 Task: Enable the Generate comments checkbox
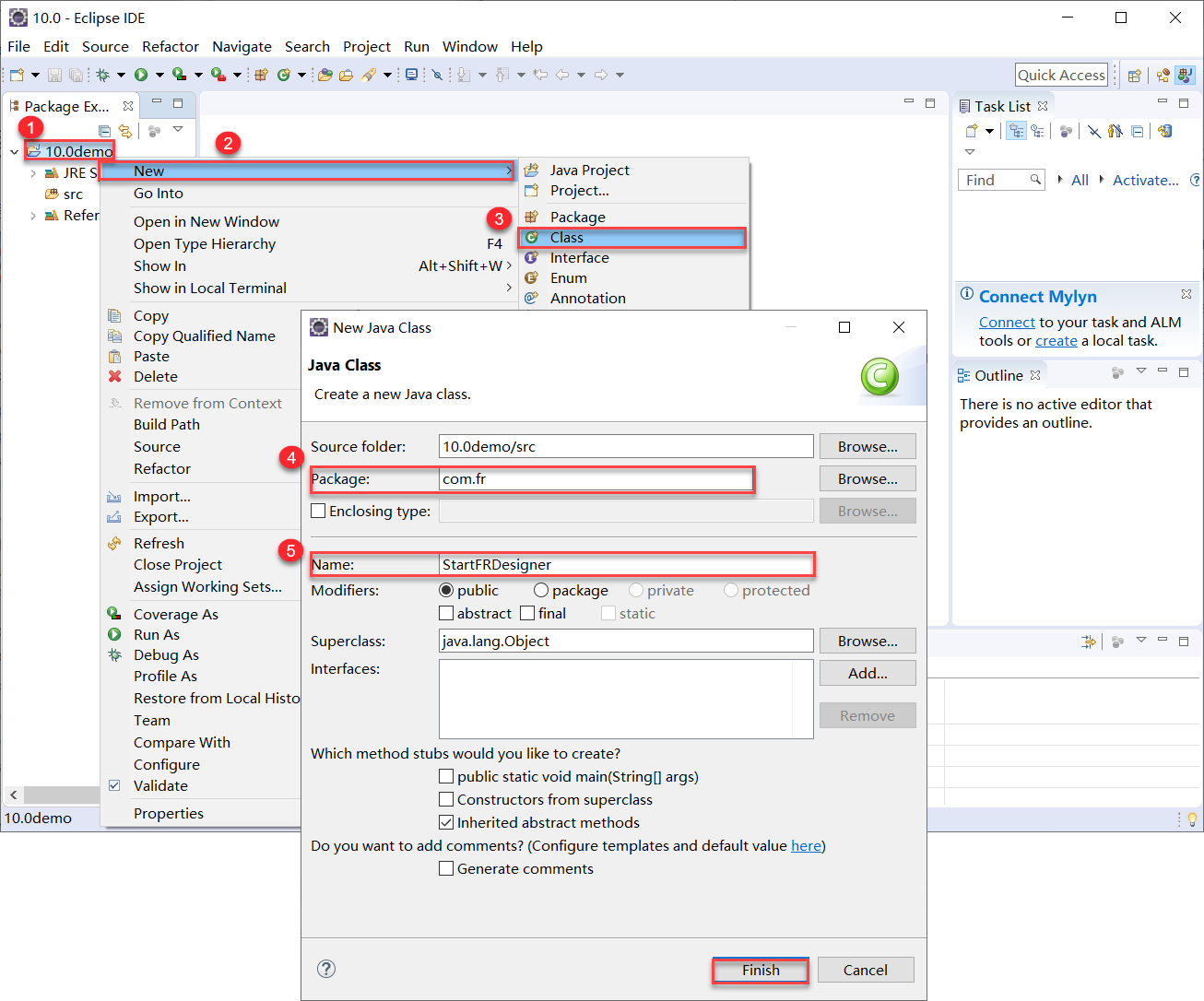click(x=446, y=868)
